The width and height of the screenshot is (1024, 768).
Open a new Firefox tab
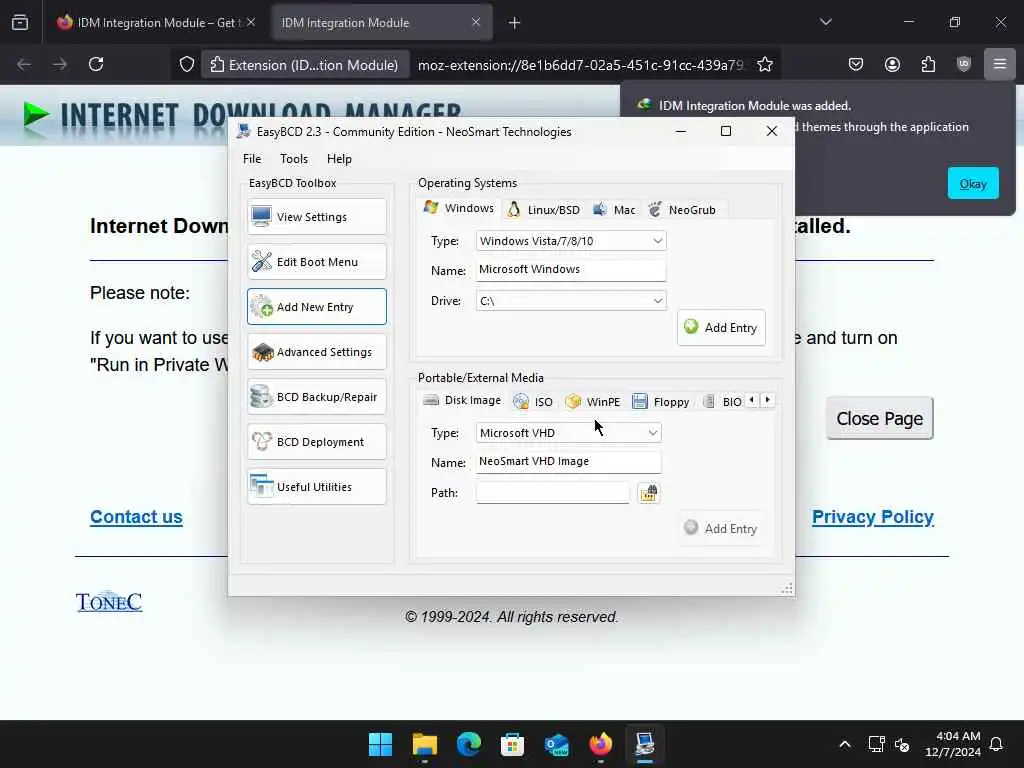coord(515,23)
